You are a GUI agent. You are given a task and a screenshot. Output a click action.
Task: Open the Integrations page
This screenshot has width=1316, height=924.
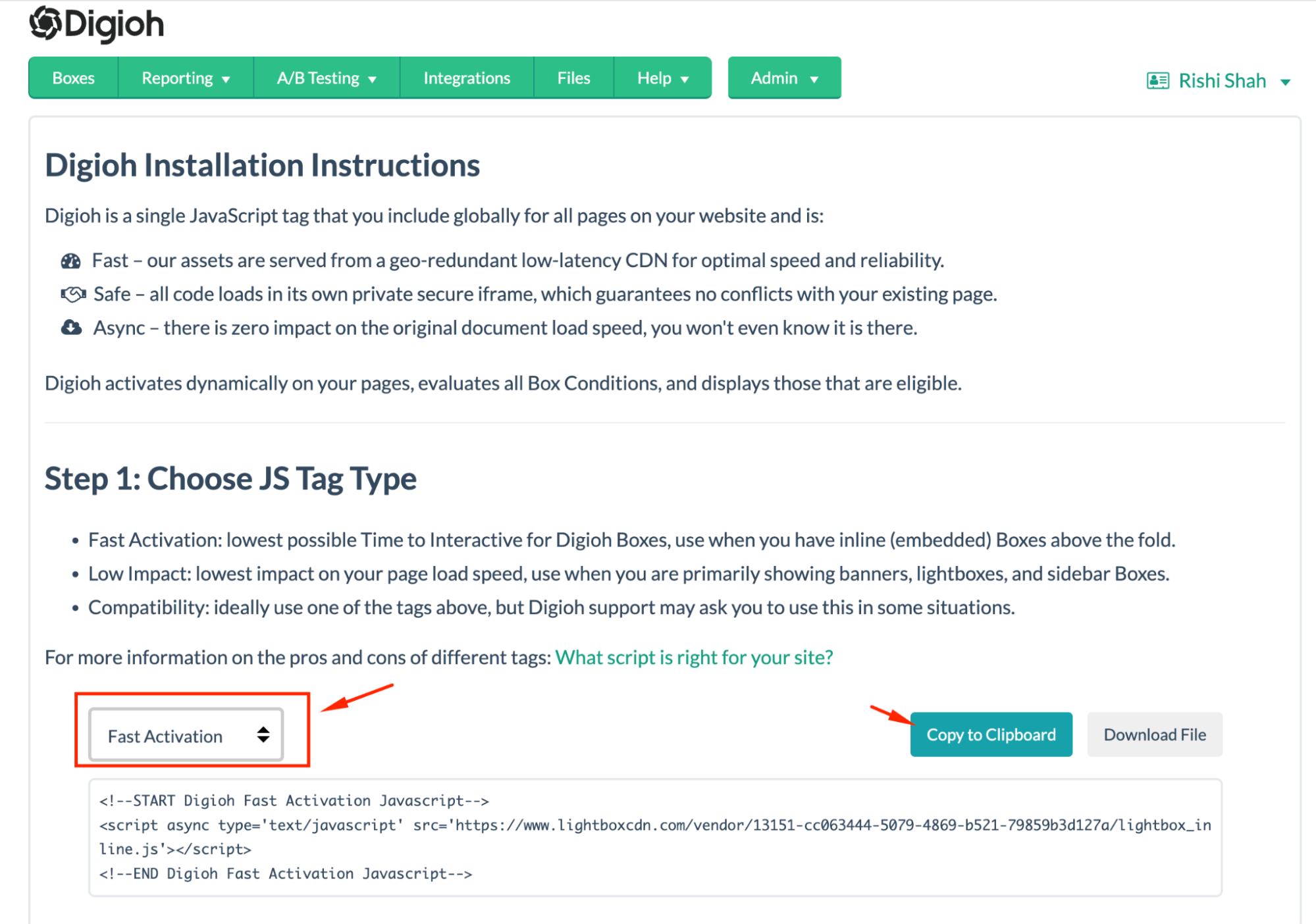[x=467, y=78]
